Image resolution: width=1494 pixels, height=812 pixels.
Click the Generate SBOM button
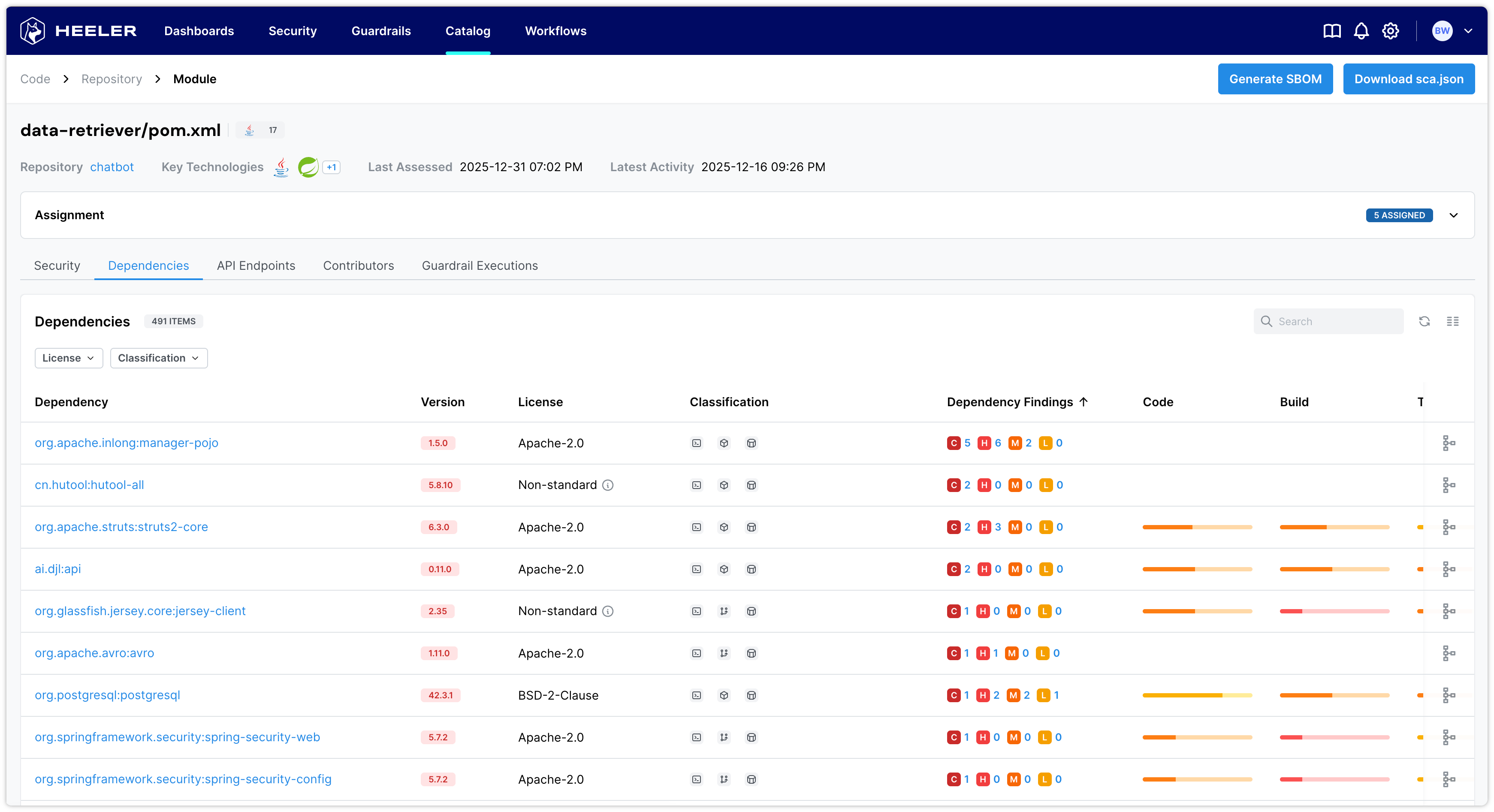pos(1275,79)
